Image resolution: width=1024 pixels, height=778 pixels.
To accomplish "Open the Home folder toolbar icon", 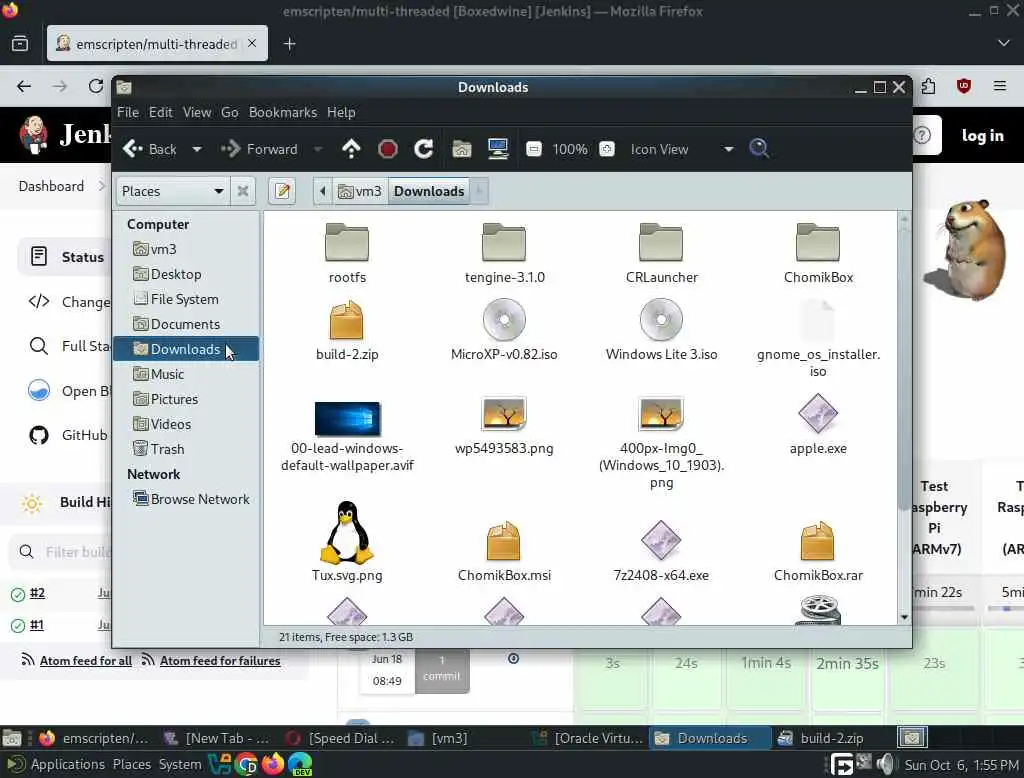I will pyautogui.click(x=462, y=149).
